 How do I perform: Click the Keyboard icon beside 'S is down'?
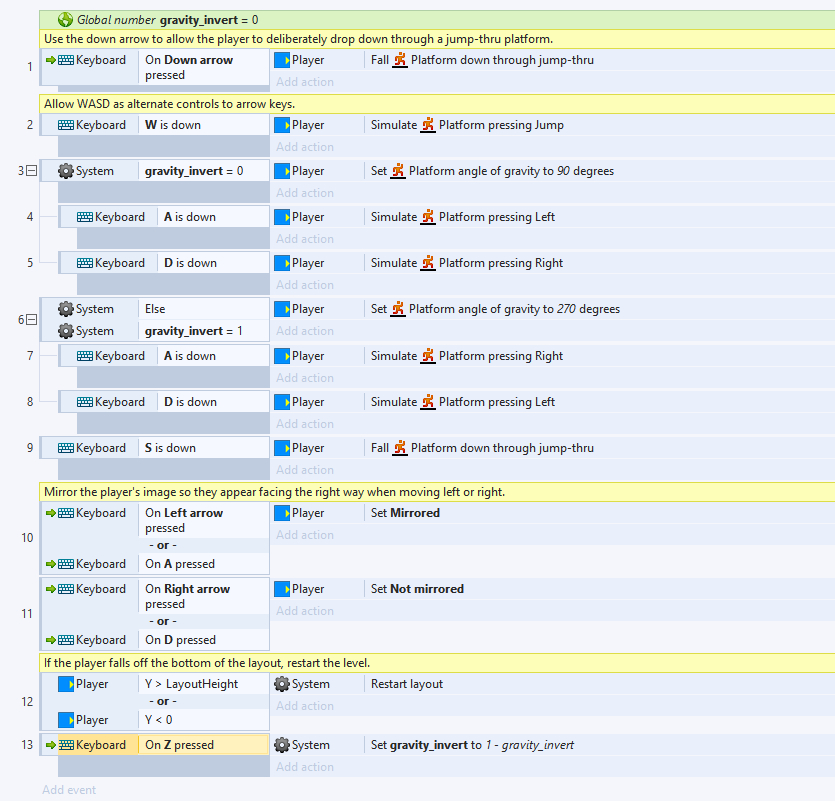tap(66, 448)
